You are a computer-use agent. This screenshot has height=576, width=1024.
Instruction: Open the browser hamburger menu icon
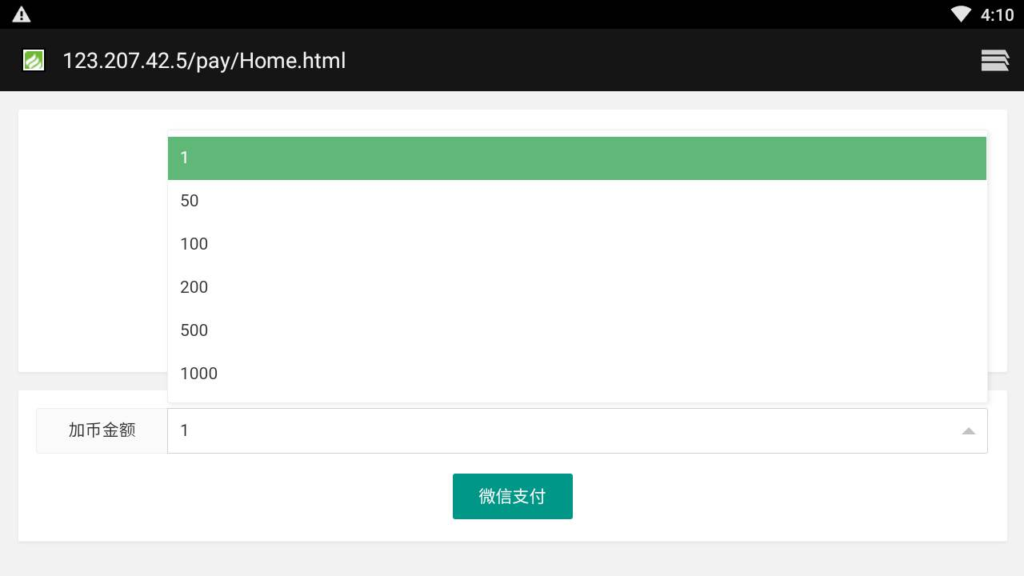[x=995, y=60]
